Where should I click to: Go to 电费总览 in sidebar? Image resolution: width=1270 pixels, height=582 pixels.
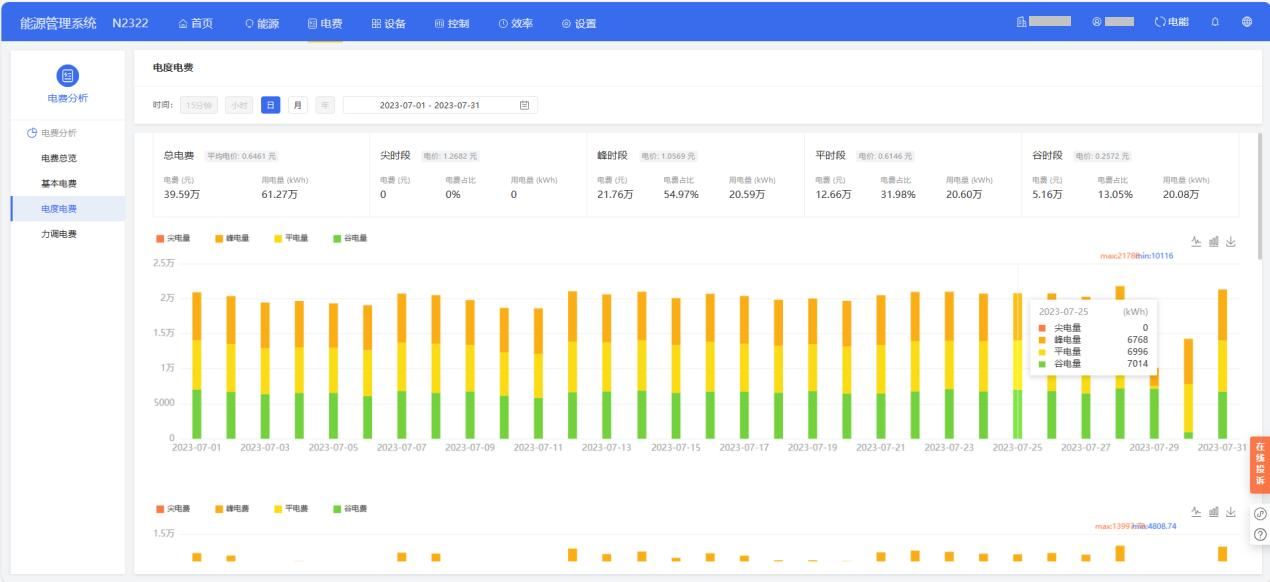[x=58, y=158]
